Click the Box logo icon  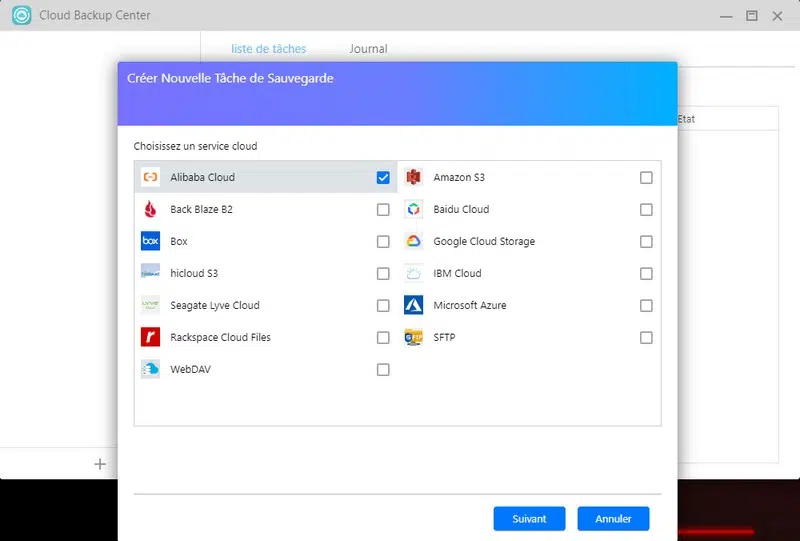pyautogui.click(x=150, y=241)
